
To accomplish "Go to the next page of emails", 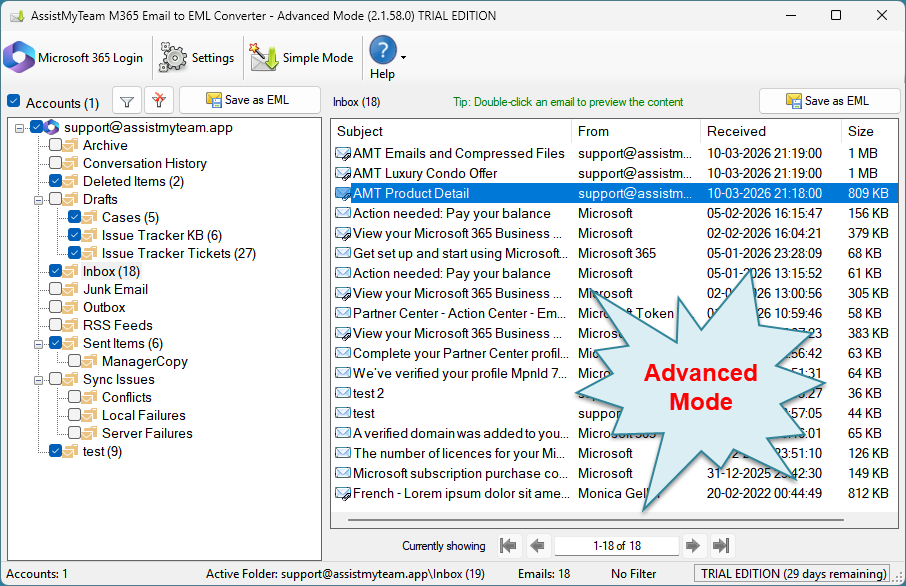I will 692,546.
